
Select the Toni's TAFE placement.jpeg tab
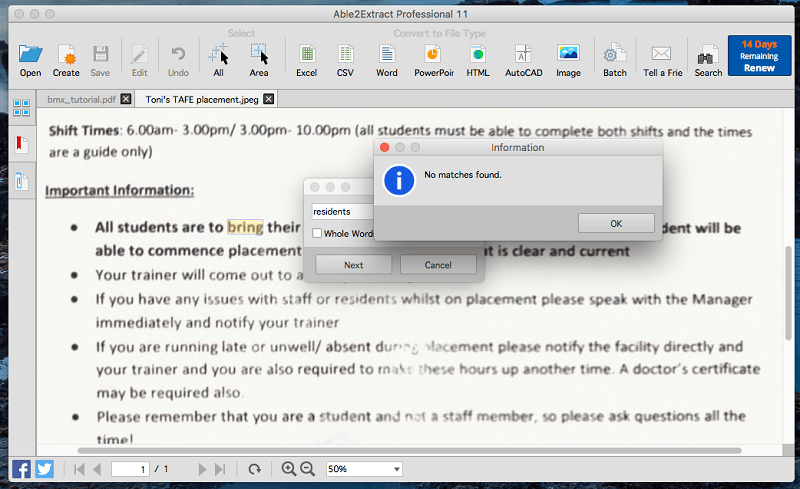(202, 100)
